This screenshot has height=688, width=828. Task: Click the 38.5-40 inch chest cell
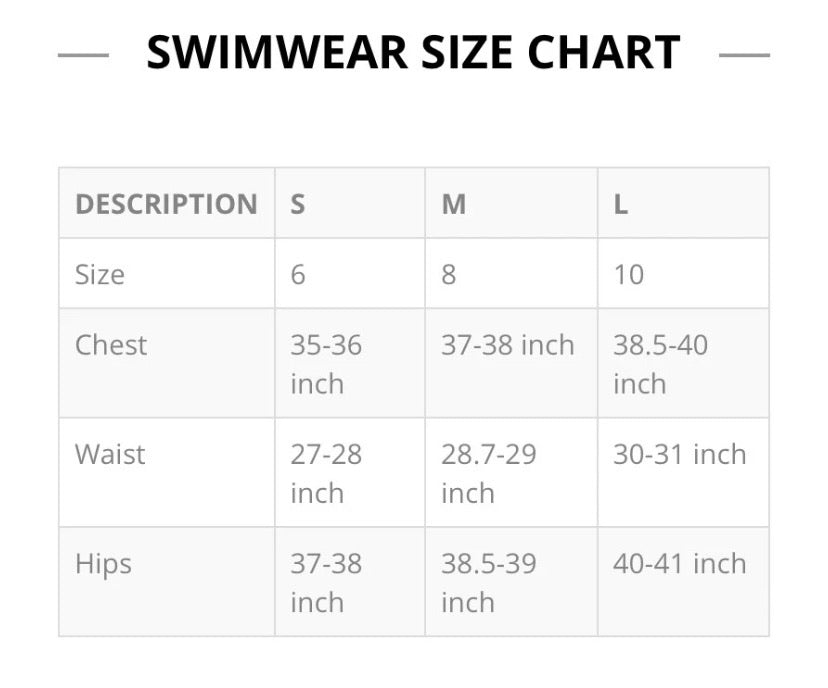tap(660, 364)
